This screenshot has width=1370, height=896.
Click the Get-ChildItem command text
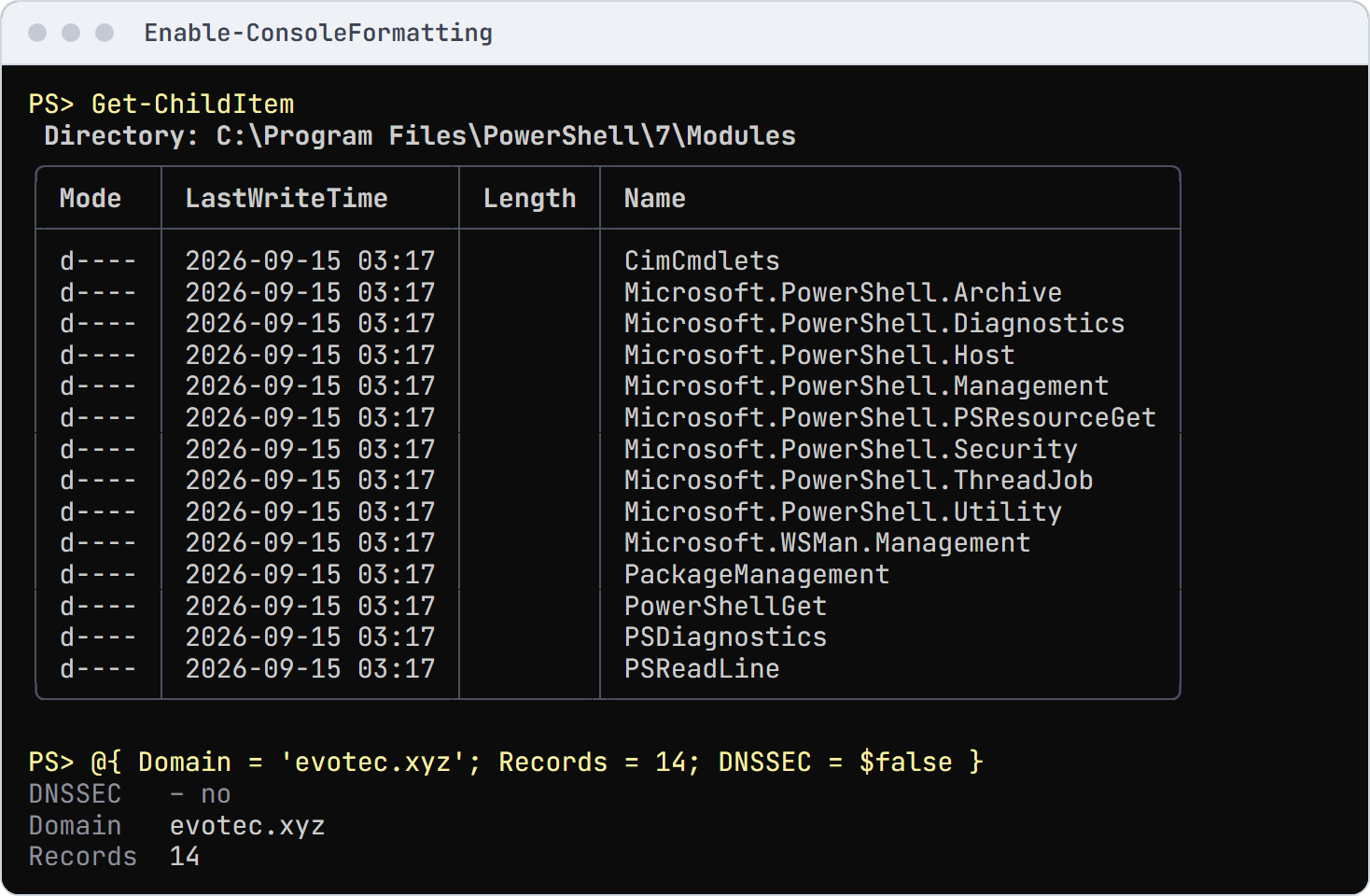tap(192, 104)
